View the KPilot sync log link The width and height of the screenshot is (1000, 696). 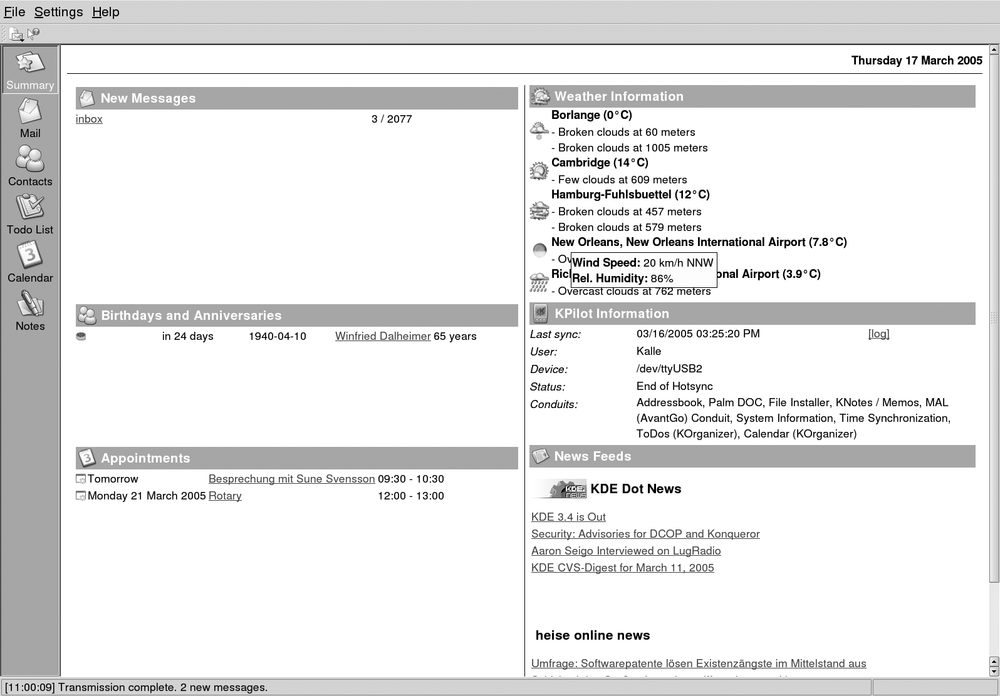point(878,333)
